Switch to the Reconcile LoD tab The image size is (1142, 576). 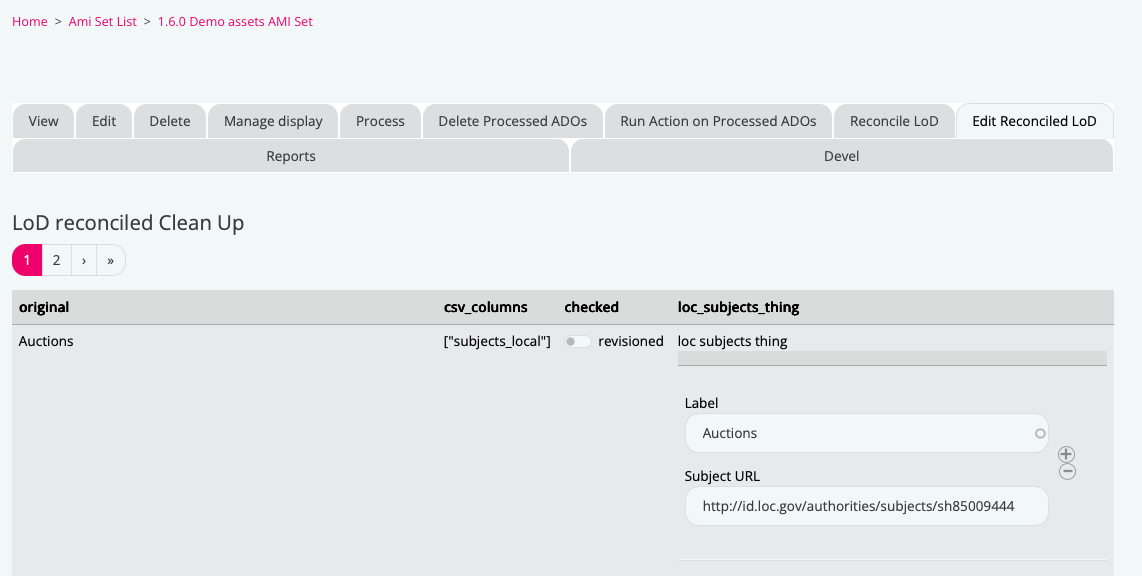tap(894, 121)
